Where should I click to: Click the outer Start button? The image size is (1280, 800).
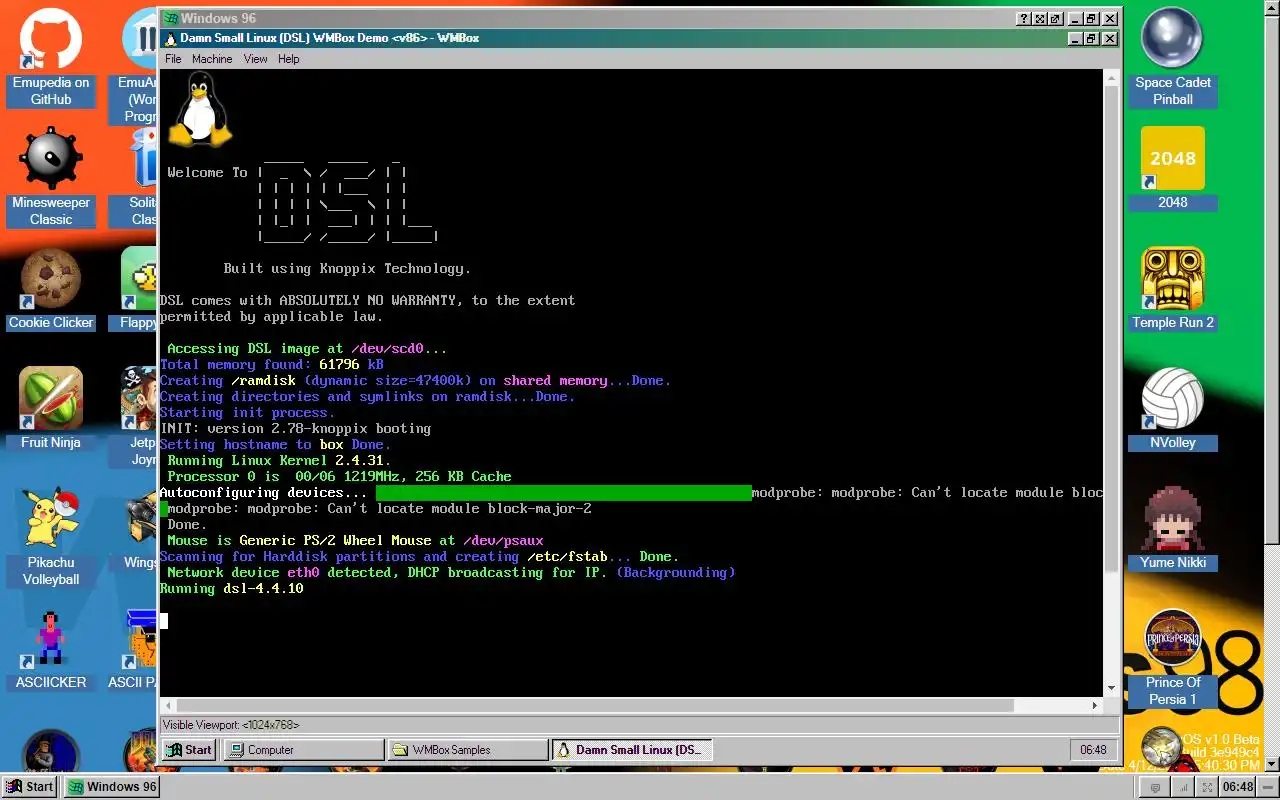30,787
